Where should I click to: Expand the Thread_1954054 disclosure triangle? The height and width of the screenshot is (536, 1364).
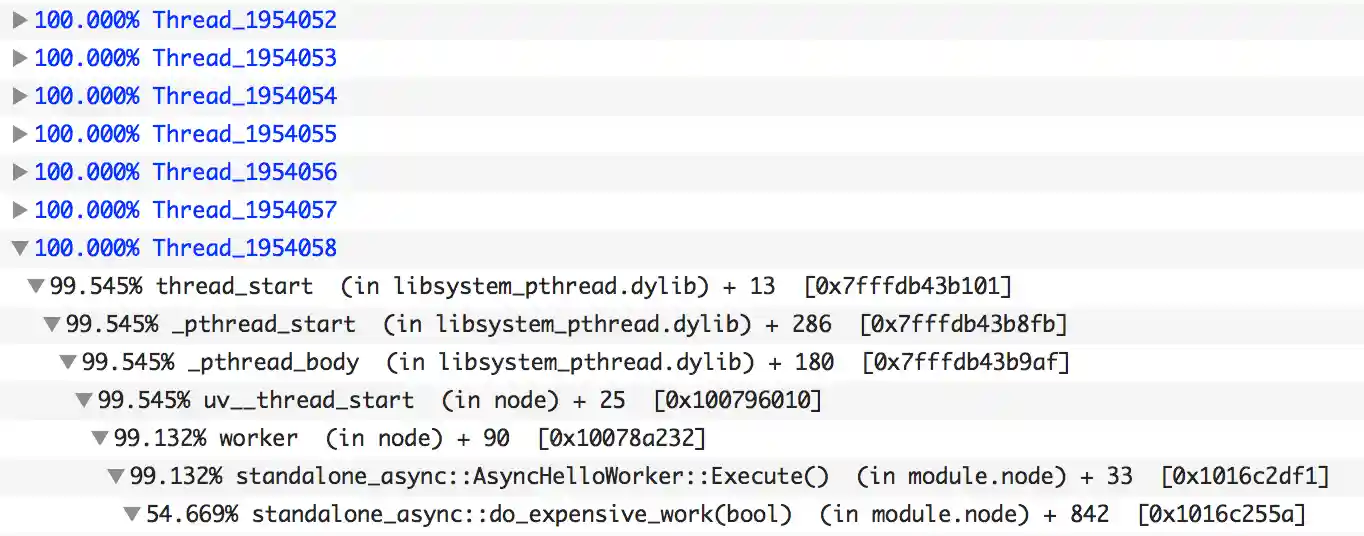(19, 96)
